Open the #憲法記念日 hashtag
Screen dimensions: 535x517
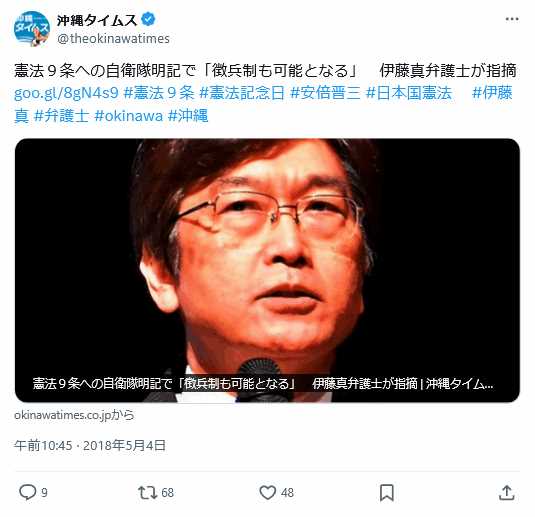click(242, 92)
